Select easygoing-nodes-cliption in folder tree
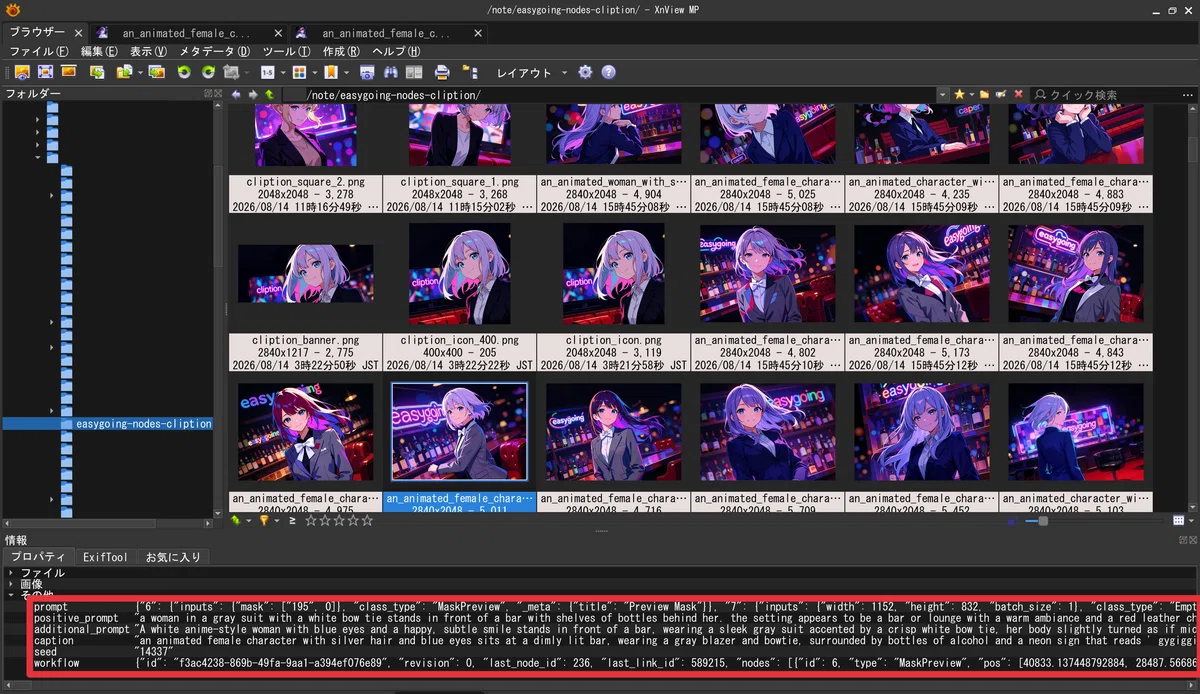Screen dimensions: 1200x694 point(144,423)
